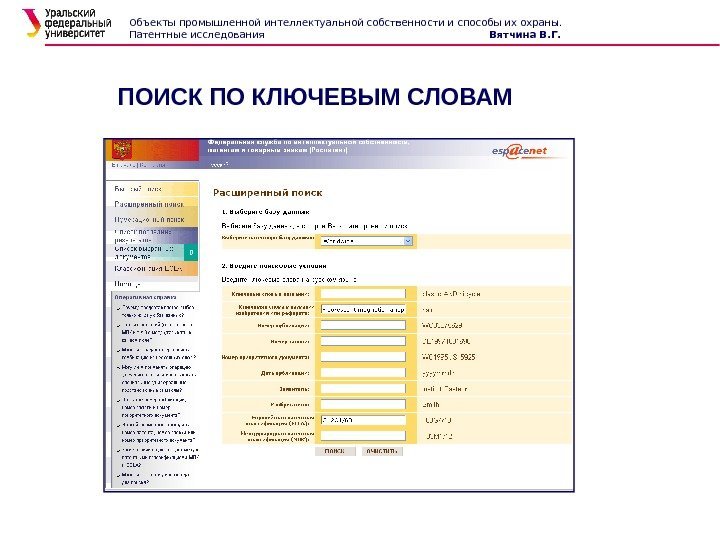720x540 pixels.
Task: Open the database selection dropdown
Action: pos(366,241)
